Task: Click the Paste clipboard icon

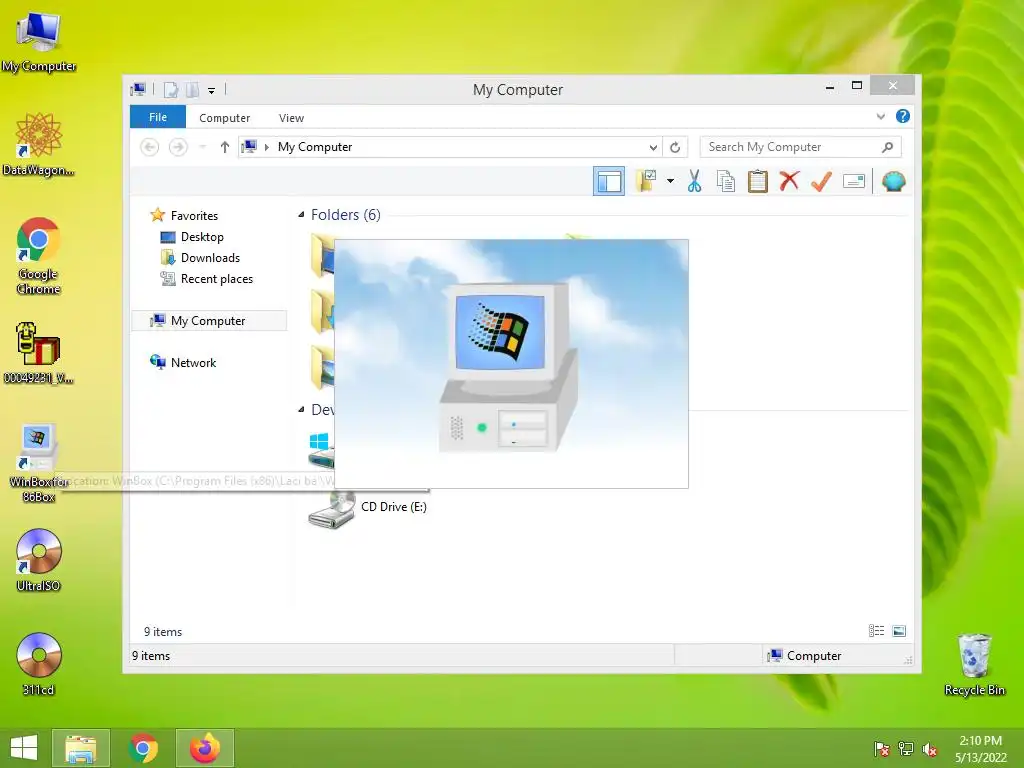Action: point(758,181)
